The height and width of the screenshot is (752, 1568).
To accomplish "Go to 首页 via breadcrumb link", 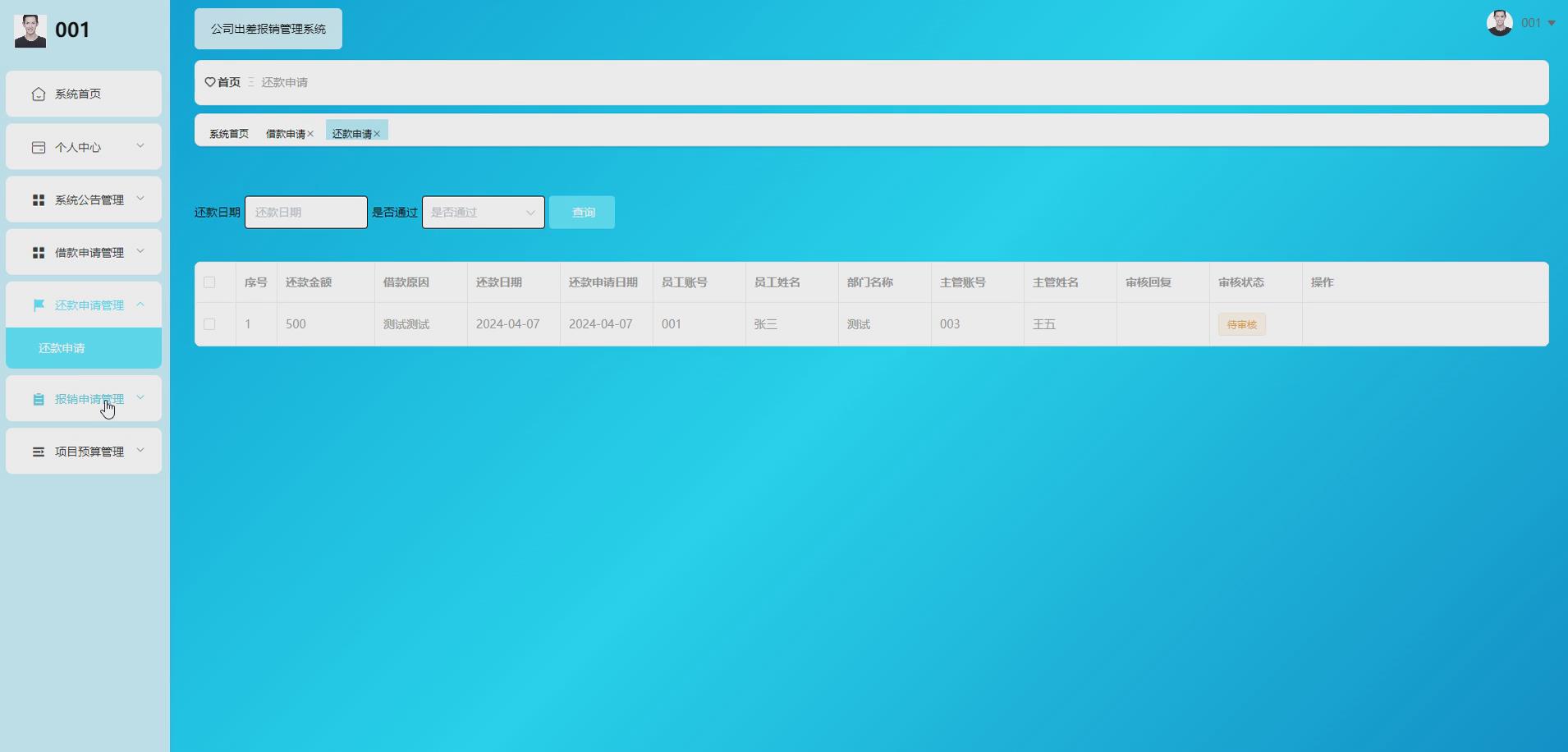I will point(229,82).
